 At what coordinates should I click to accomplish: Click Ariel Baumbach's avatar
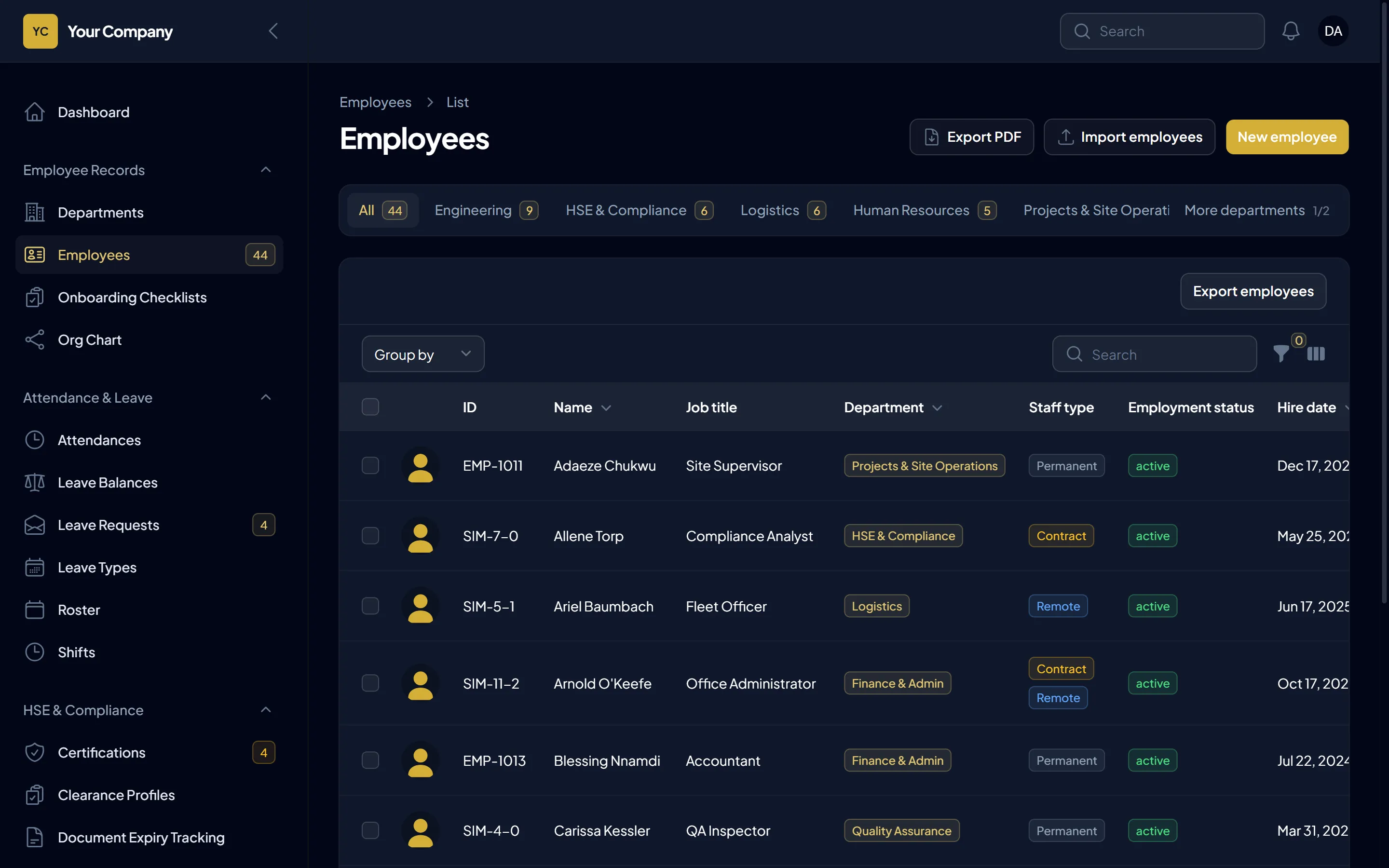420,606
